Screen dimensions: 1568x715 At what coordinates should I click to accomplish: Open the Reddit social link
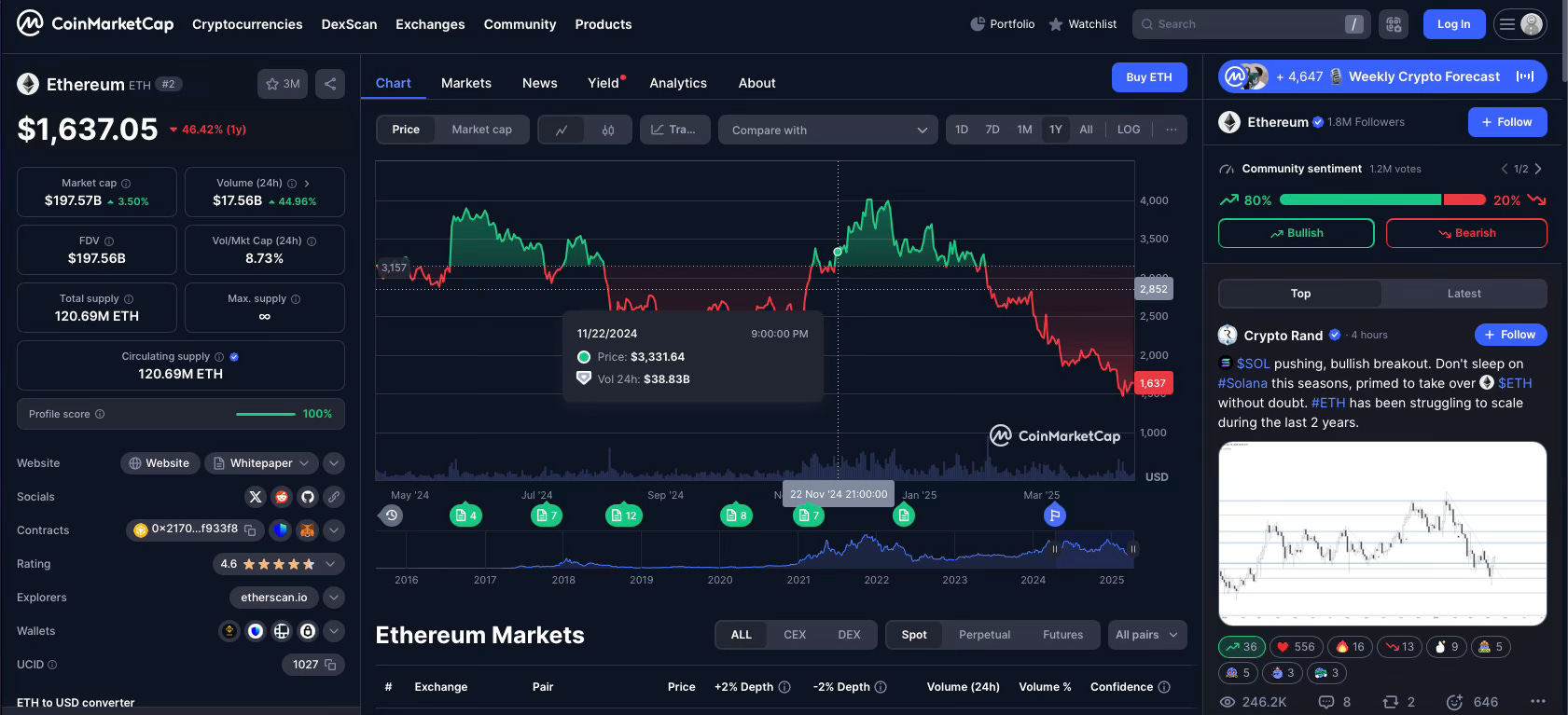point(282,497)
